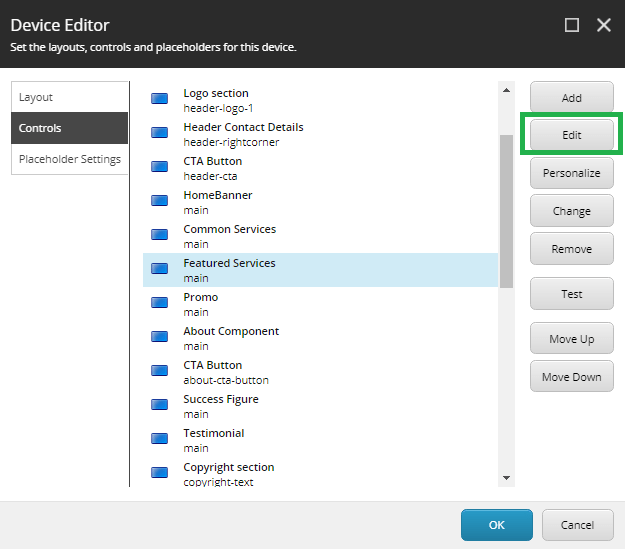Click the Logo section rendering icon
625x549 pixels.
click(159, 99)
